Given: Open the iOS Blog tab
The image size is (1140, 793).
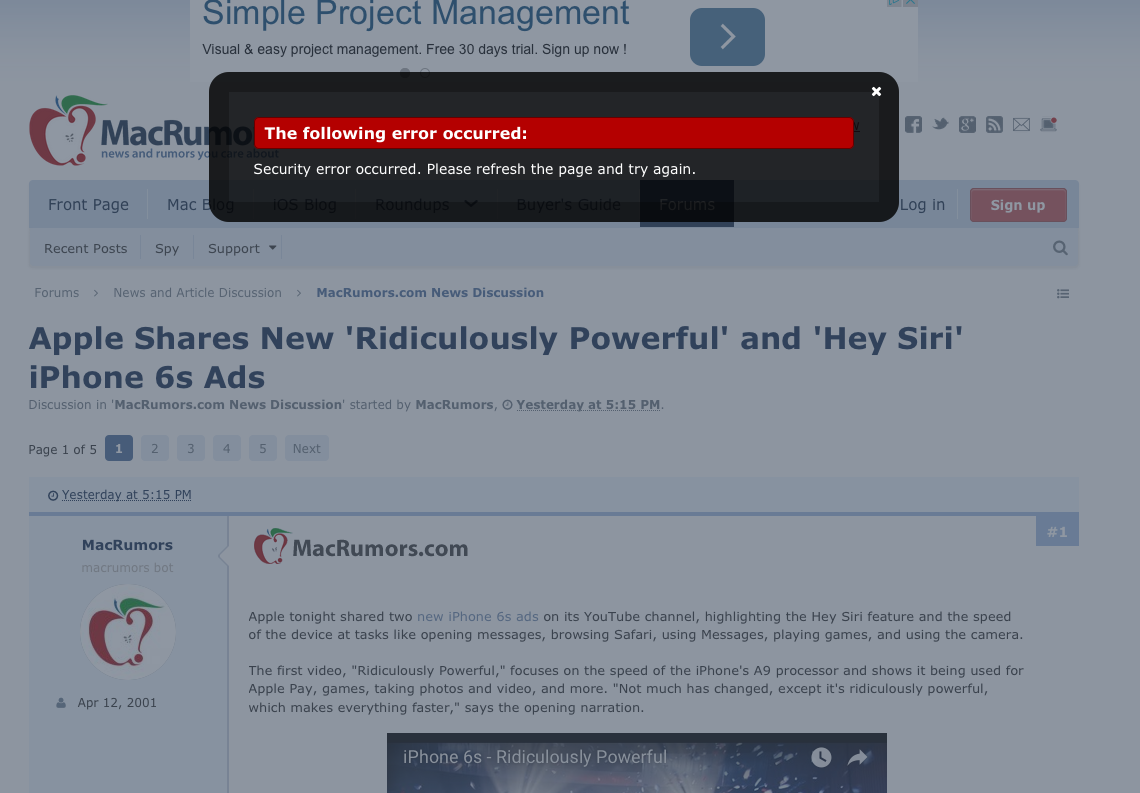Looking at the screenshot, I should click(305, 205).
